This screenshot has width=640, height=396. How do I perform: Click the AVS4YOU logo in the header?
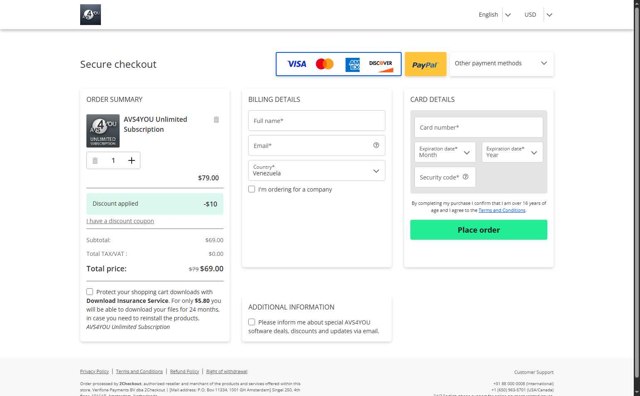tap(90, 15)
